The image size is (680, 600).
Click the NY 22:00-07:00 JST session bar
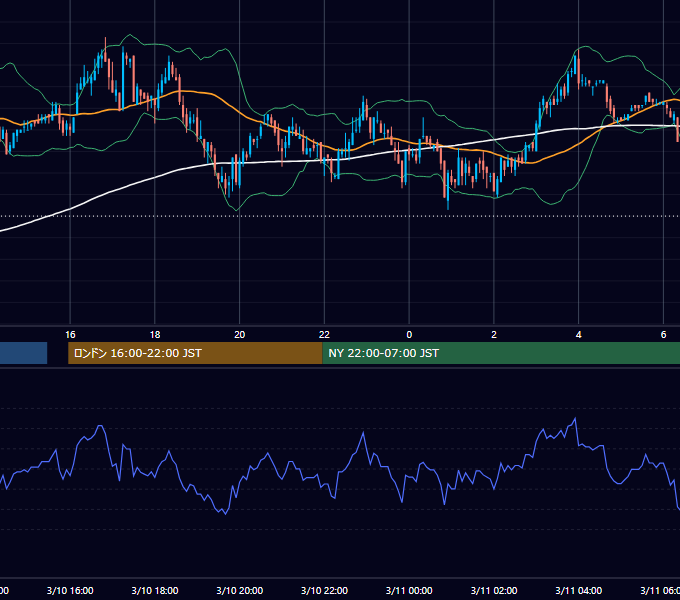click(501, 353)
